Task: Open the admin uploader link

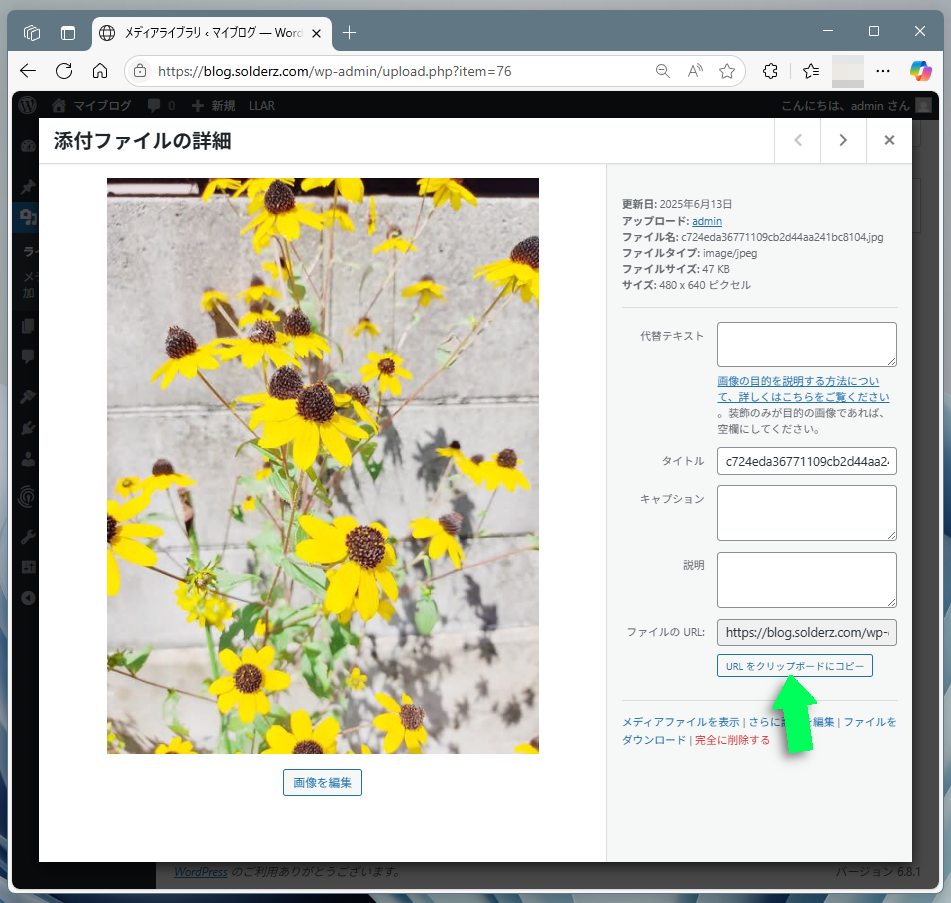Action: (707, 221)
